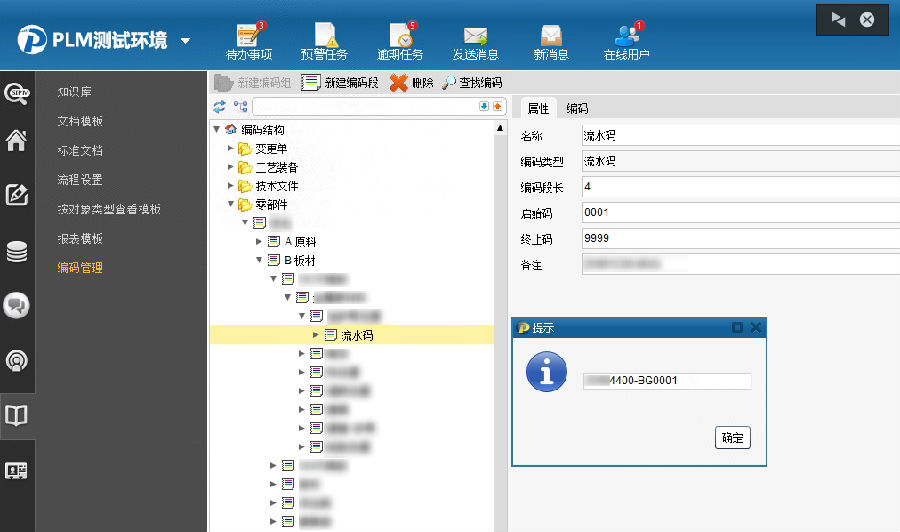Open the PLM测试环境 dropdown arrow
This screenshot has height=532, width=900.
pyautogui.click(x=186, y=42)
